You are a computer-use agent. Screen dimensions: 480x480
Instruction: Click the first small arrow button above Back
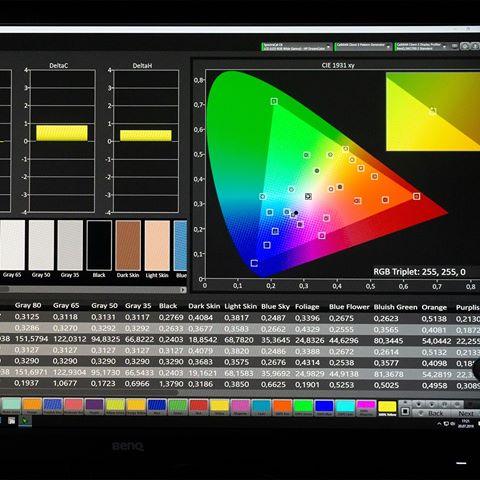(419, 404)
